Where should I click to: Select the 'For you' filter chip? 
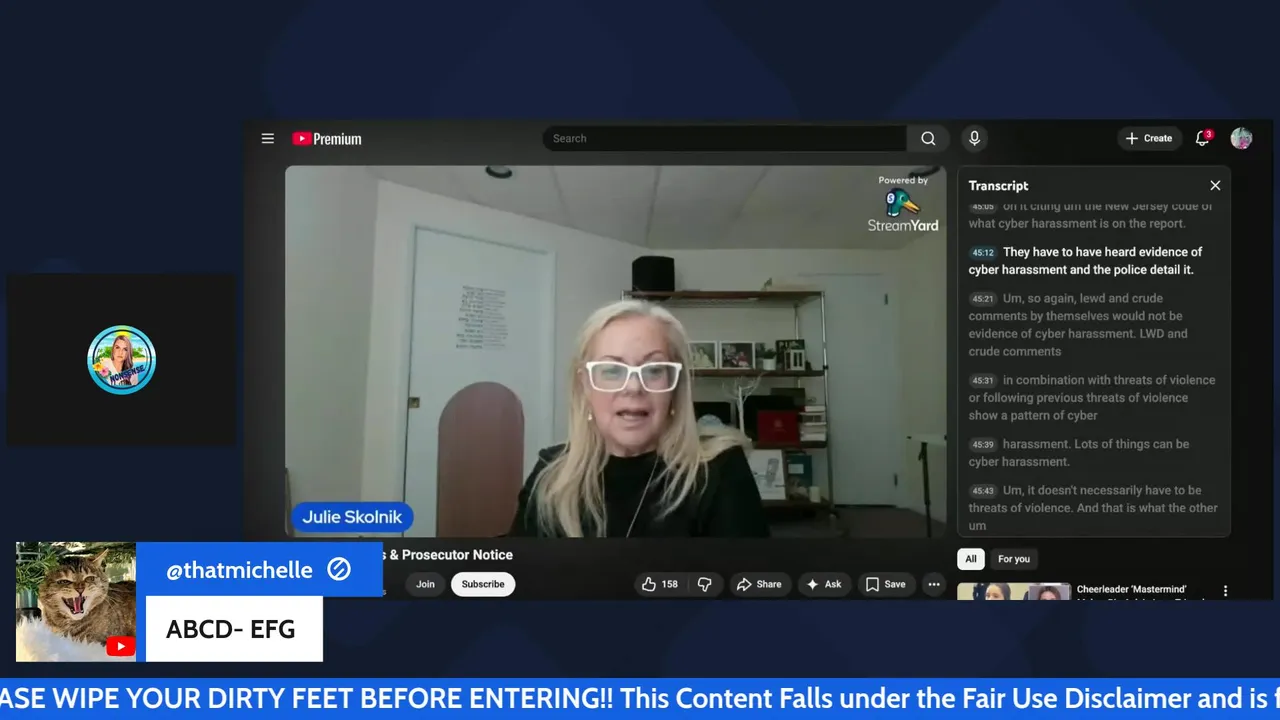pos(1013,559)
